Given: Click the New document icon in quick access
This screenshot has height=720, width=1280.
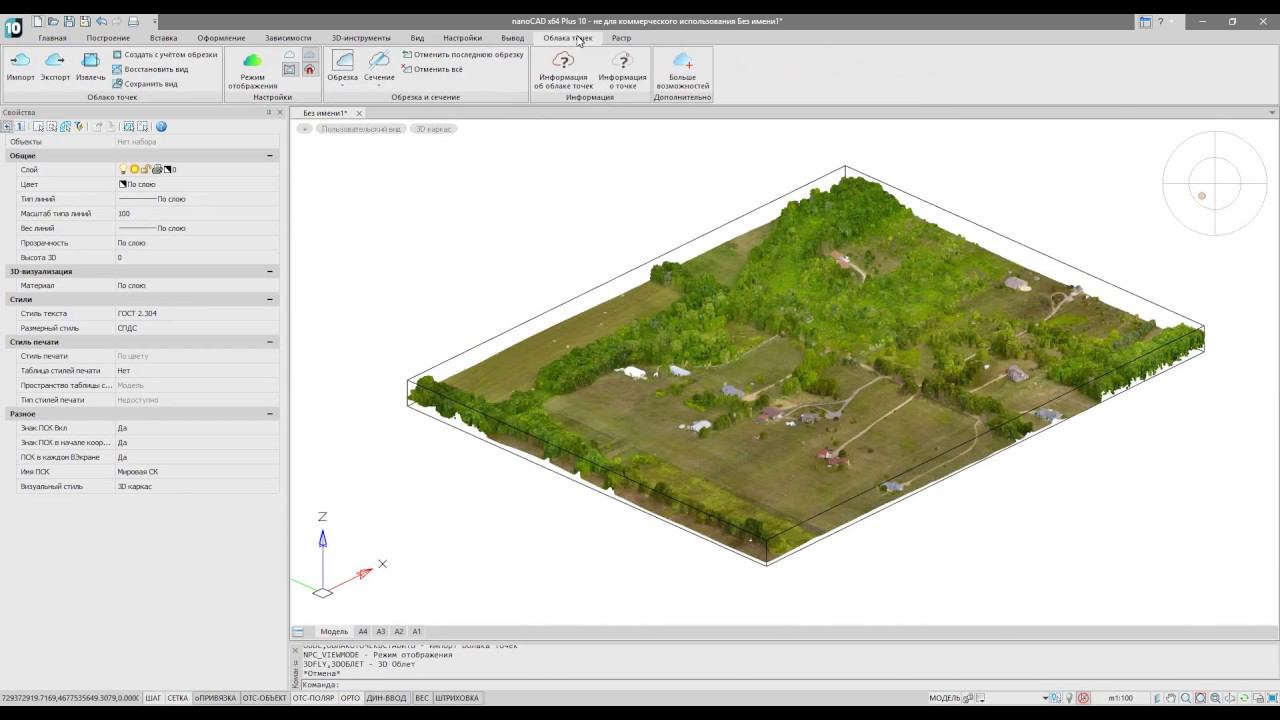Looking at the screenshot, I should pyautogui.click(x=38, y=21).
